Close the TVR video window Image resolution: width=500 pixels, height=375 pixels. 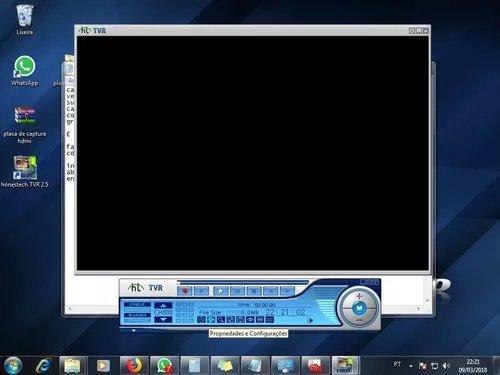click(x=426, y=31)
